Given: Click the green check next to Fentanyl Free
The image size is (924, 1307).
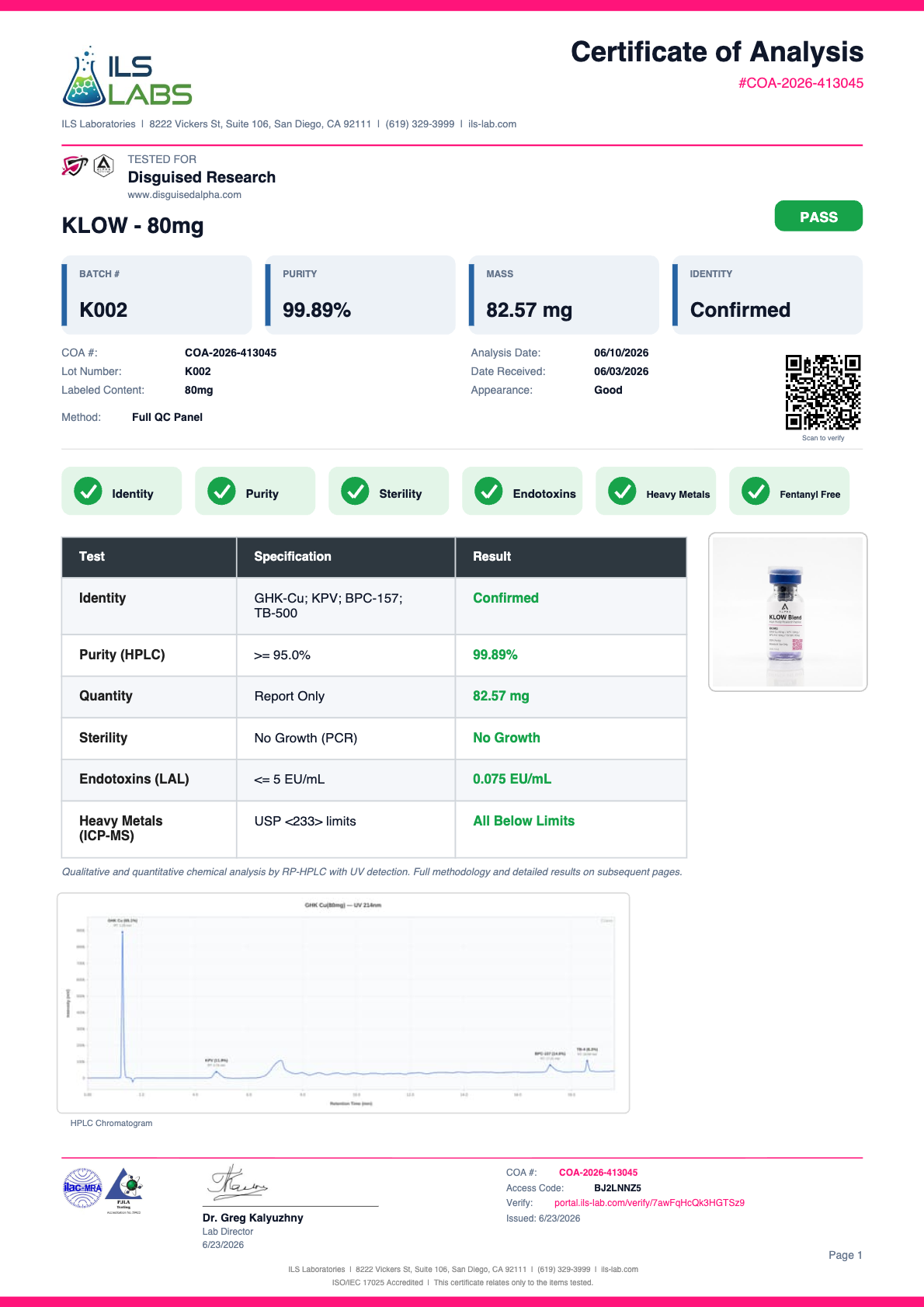Looking at the screenshot, I should click(x=756, y=492).
